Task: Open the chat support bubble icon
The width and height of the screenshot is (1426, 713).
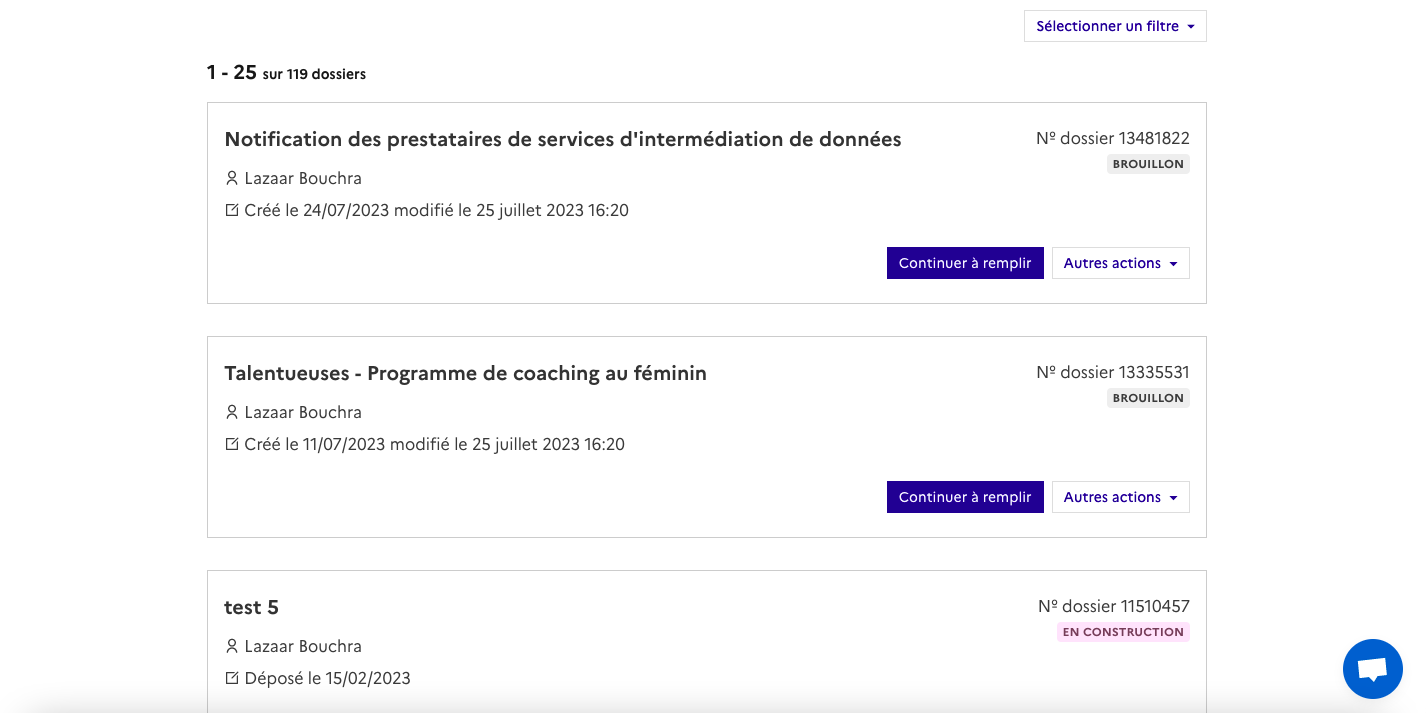Action: coord(1372,669)
